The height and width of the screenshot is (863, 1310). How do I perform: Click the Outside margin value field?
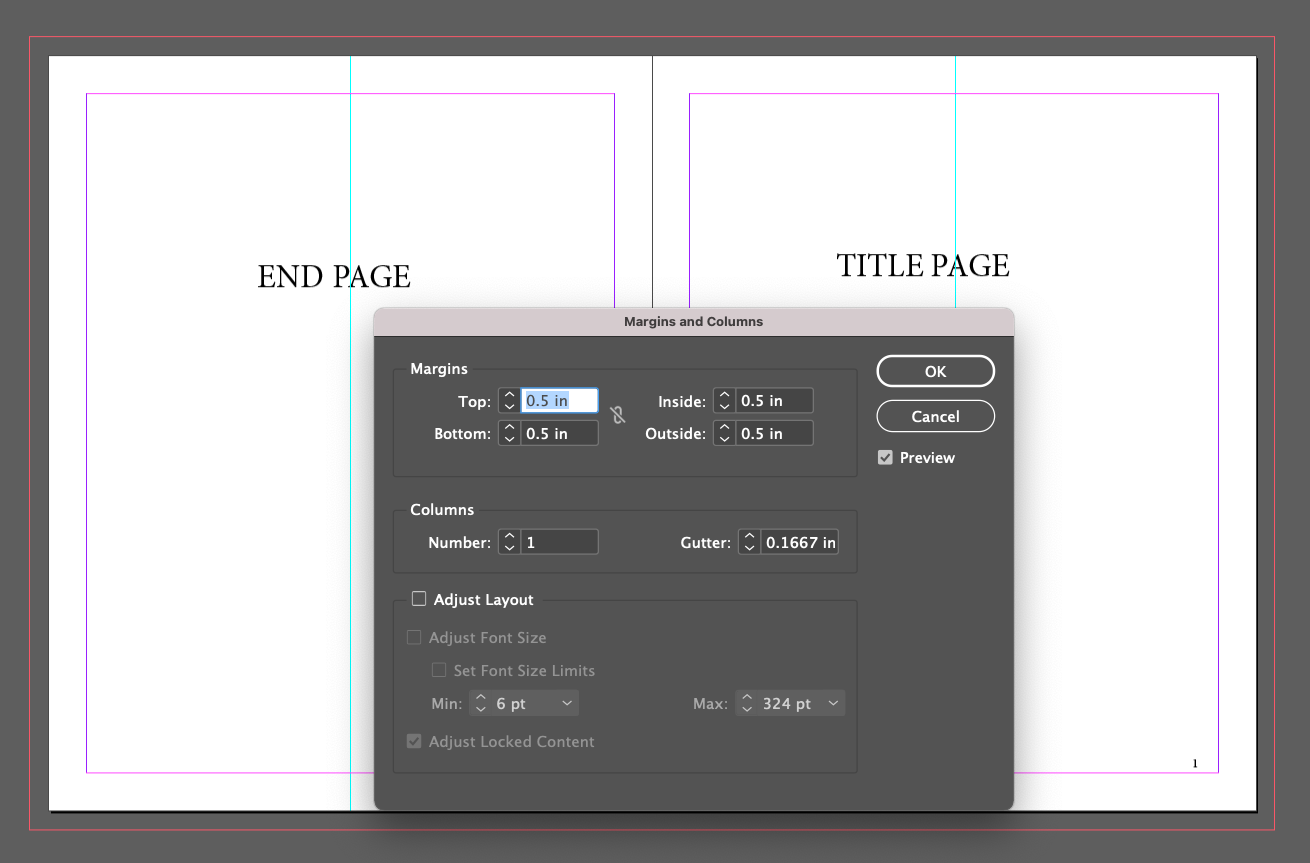point(774,434)
